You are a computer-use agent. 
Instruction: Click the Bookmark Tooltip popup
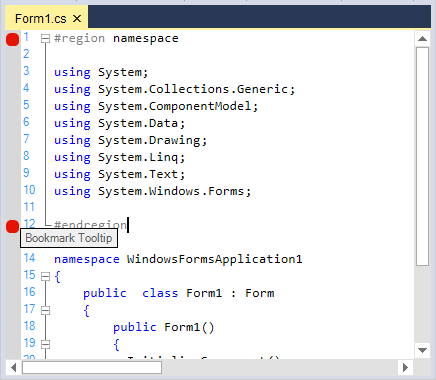point(69,238)
